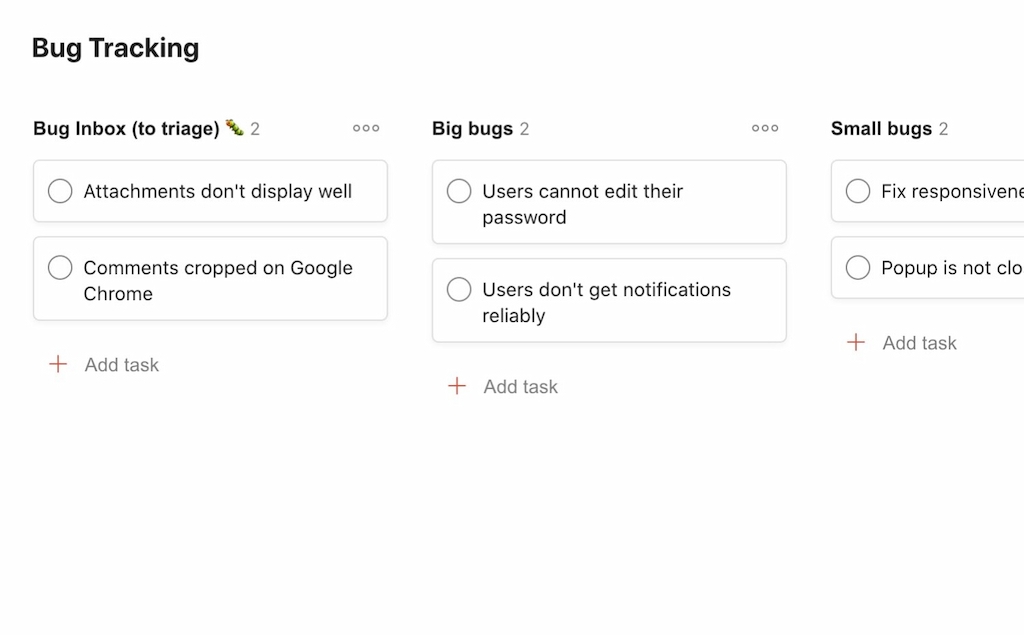The image size is (1024, 635).
Task: Click the Small bugs section title
Action: point(885,128)
